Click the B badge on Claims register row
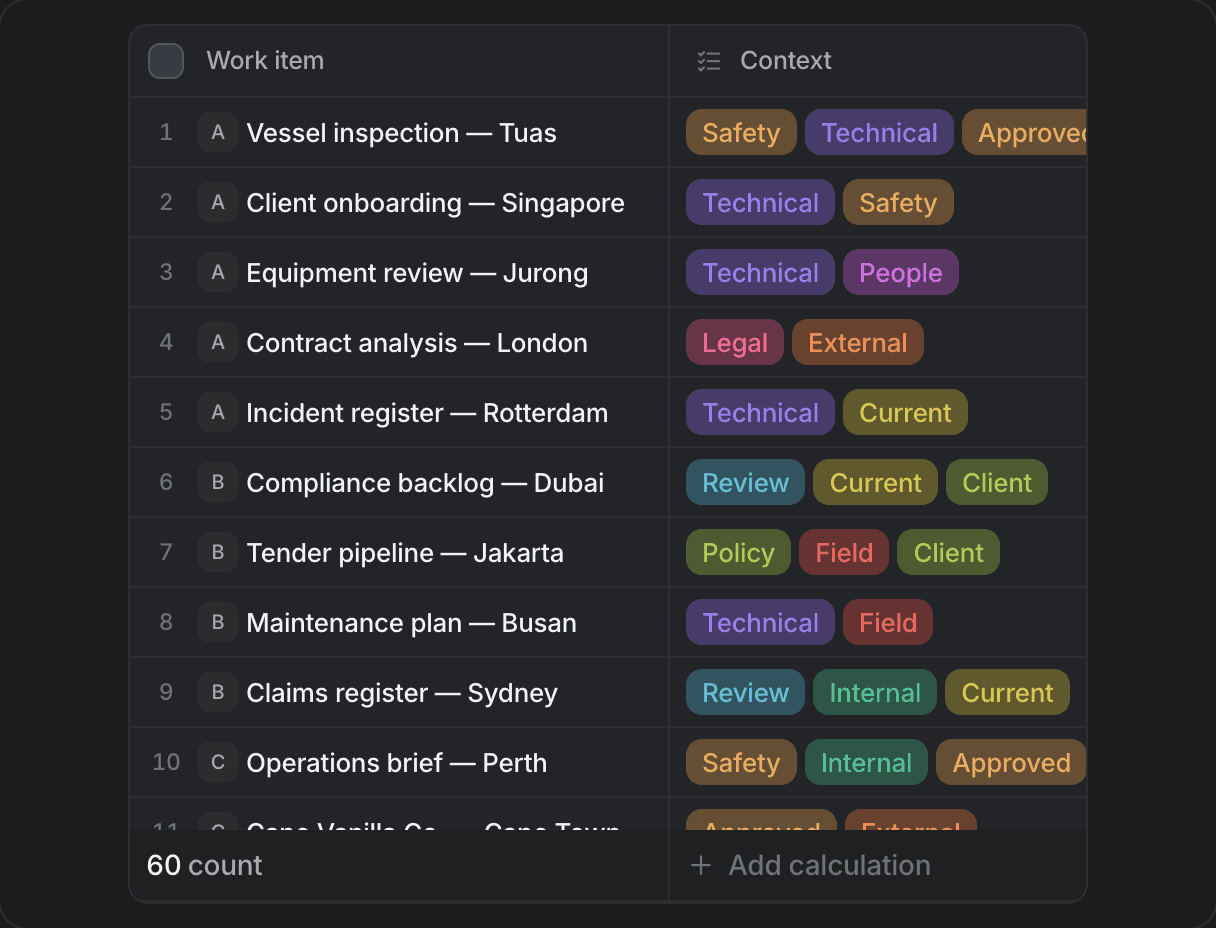Screen dimensions: 1216x928 (218, 692)
